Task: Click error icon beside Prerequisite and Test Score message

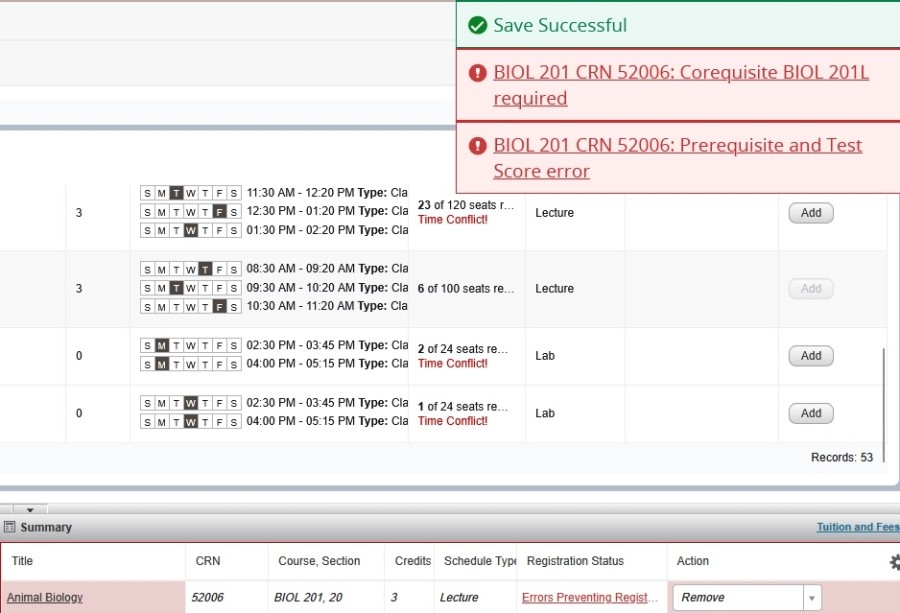Action: point(477,146)
